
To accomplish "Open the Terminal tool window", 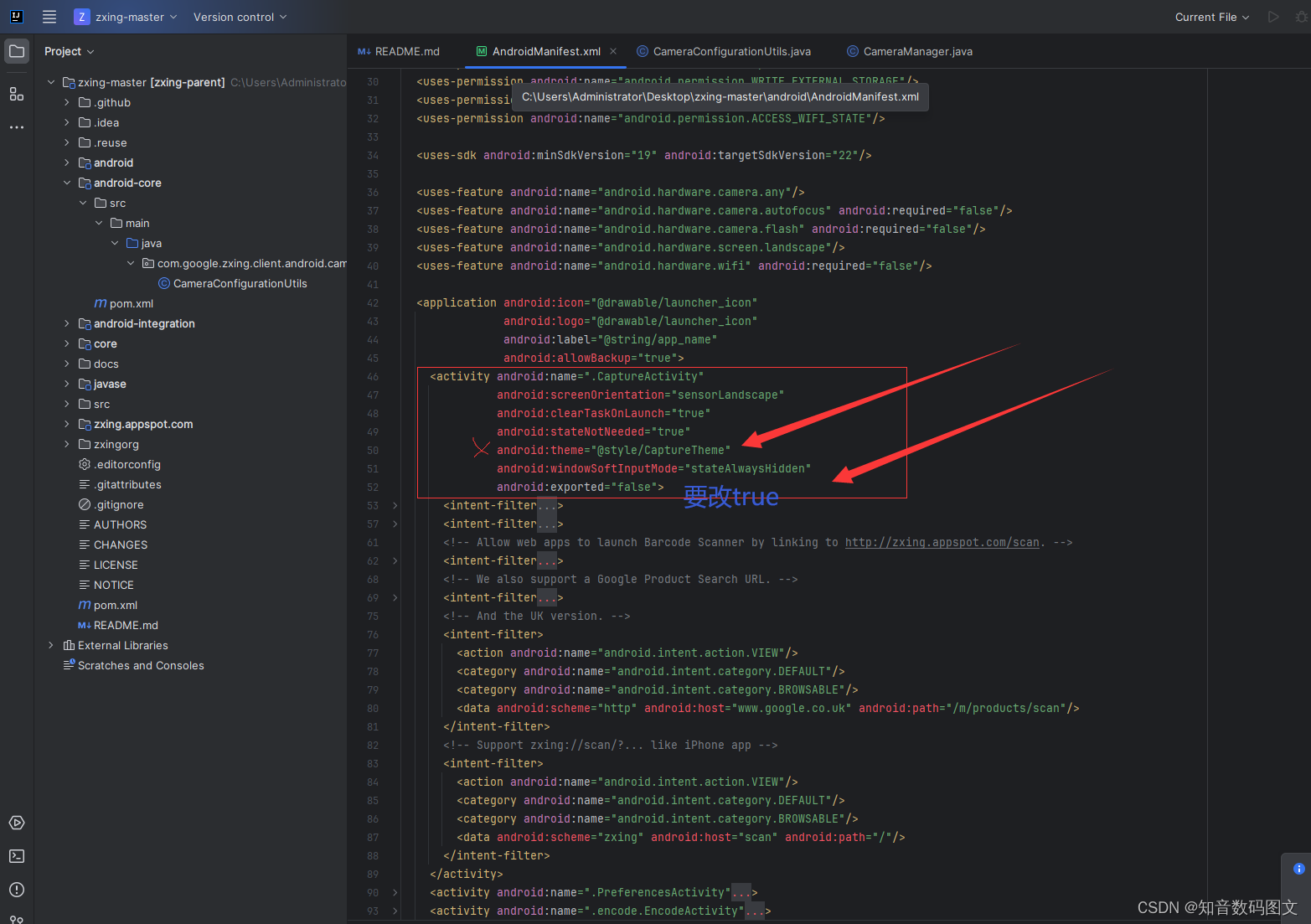I will (17, 856).
